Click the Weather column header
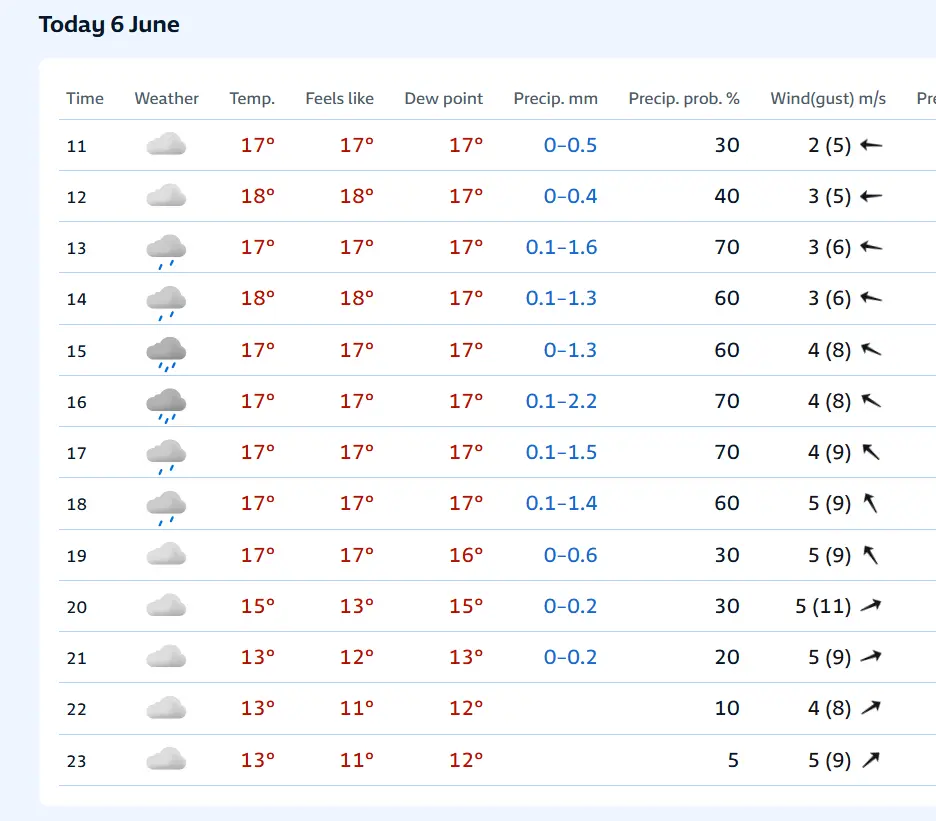The height and width of the screenshot is (821, 936). 167,98
